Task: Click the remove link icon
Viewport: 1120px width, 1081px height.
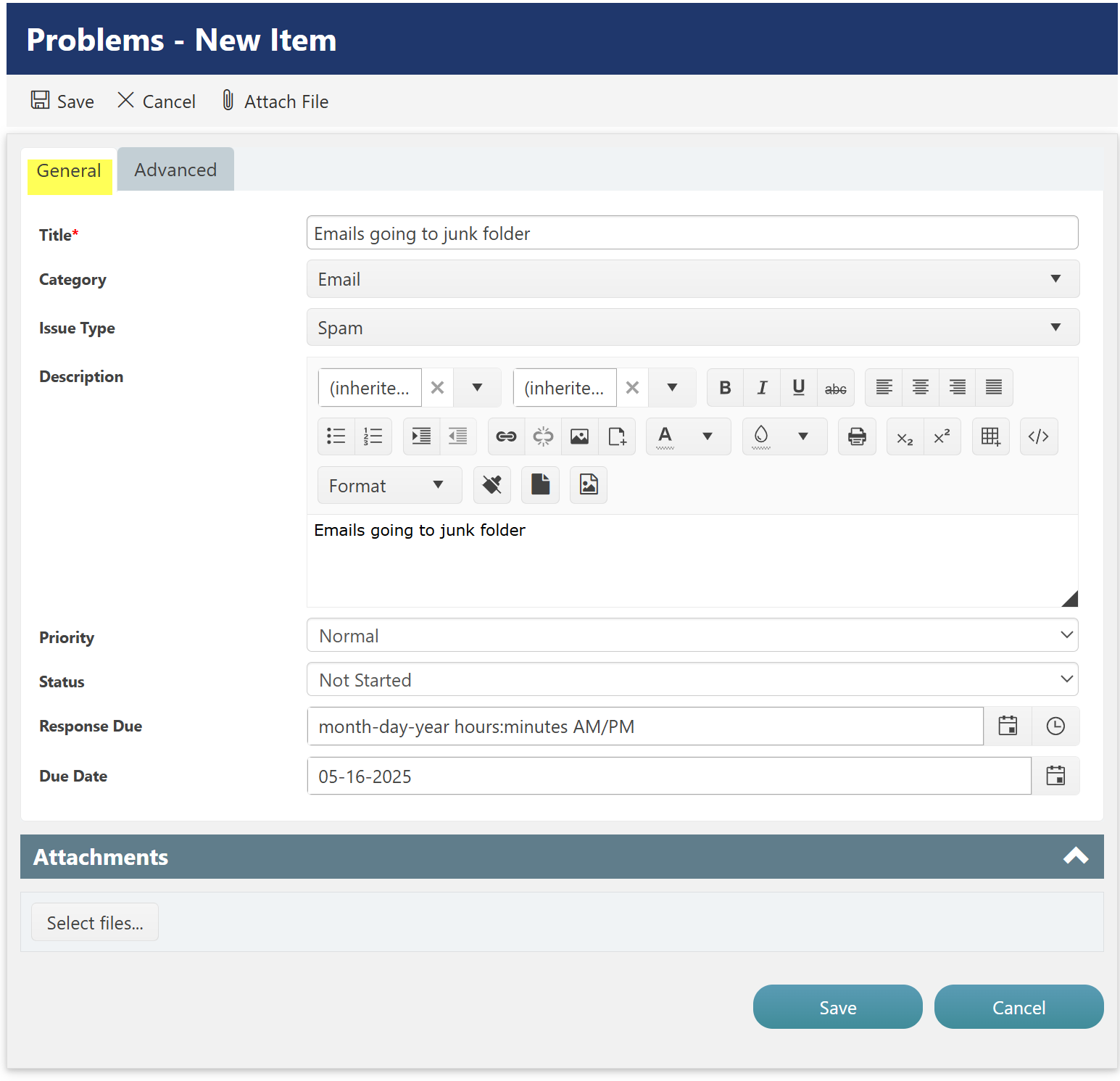Action: (542, 436)
